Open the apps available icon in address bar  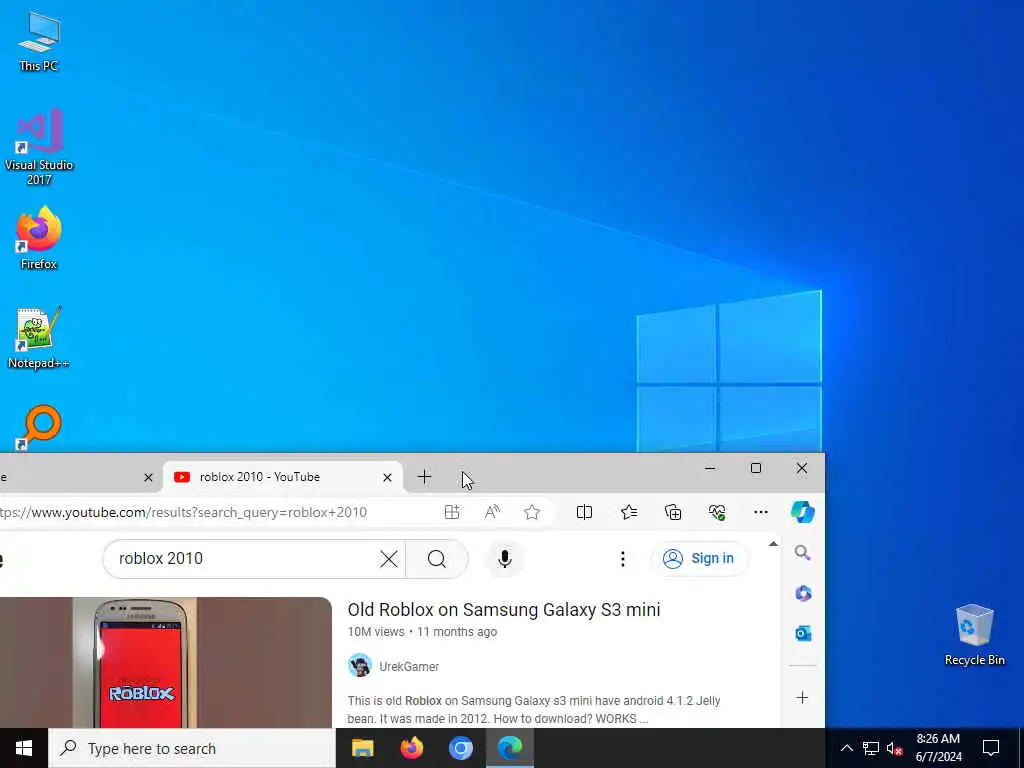(x=452, y=513)
